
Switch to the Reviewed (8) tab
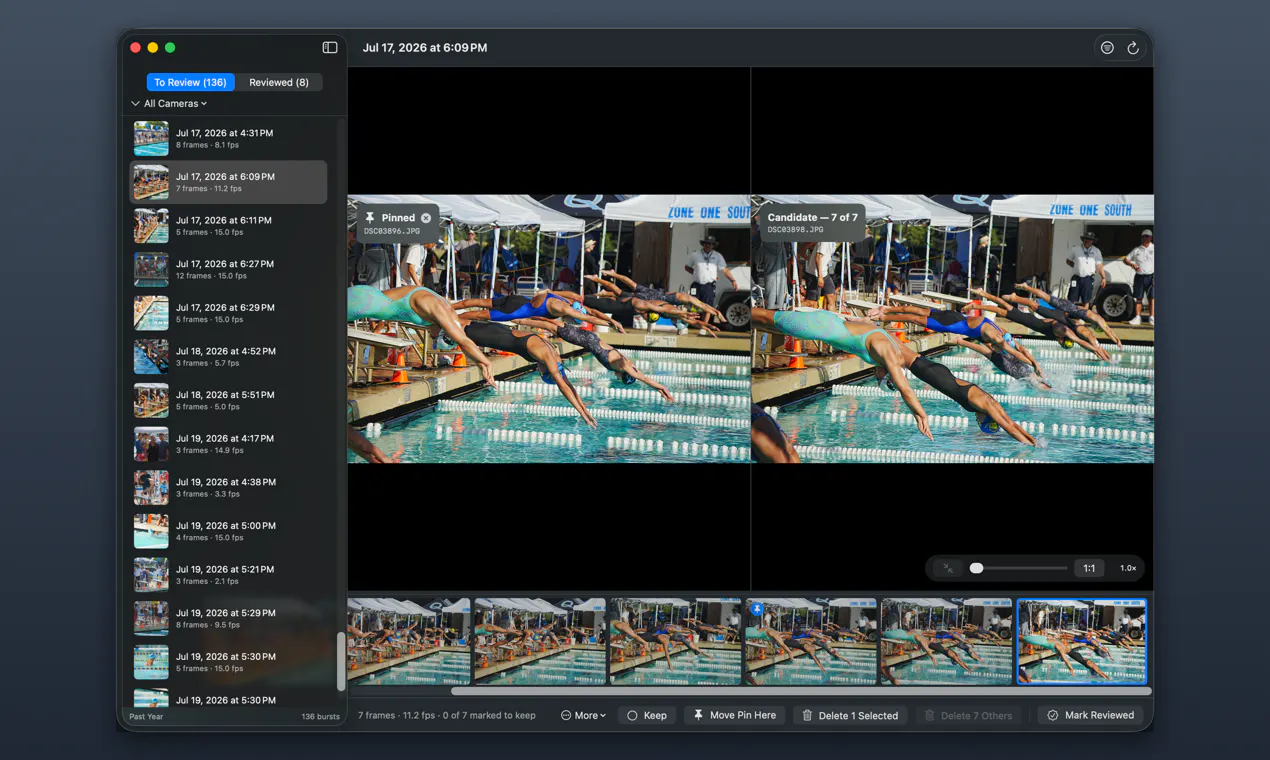point(279,82)
